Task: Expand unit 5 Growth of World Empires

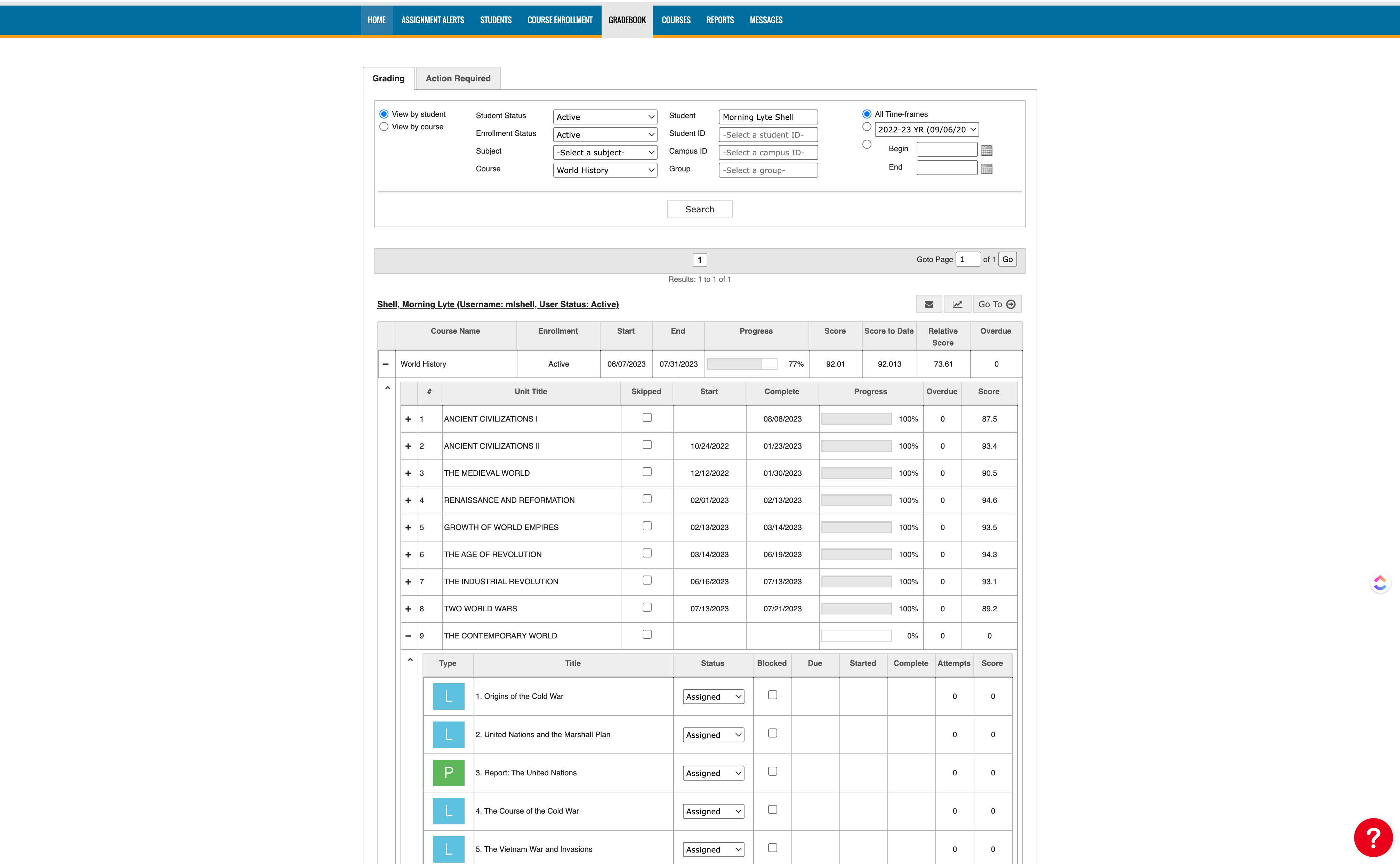Action: pos(408,528)
